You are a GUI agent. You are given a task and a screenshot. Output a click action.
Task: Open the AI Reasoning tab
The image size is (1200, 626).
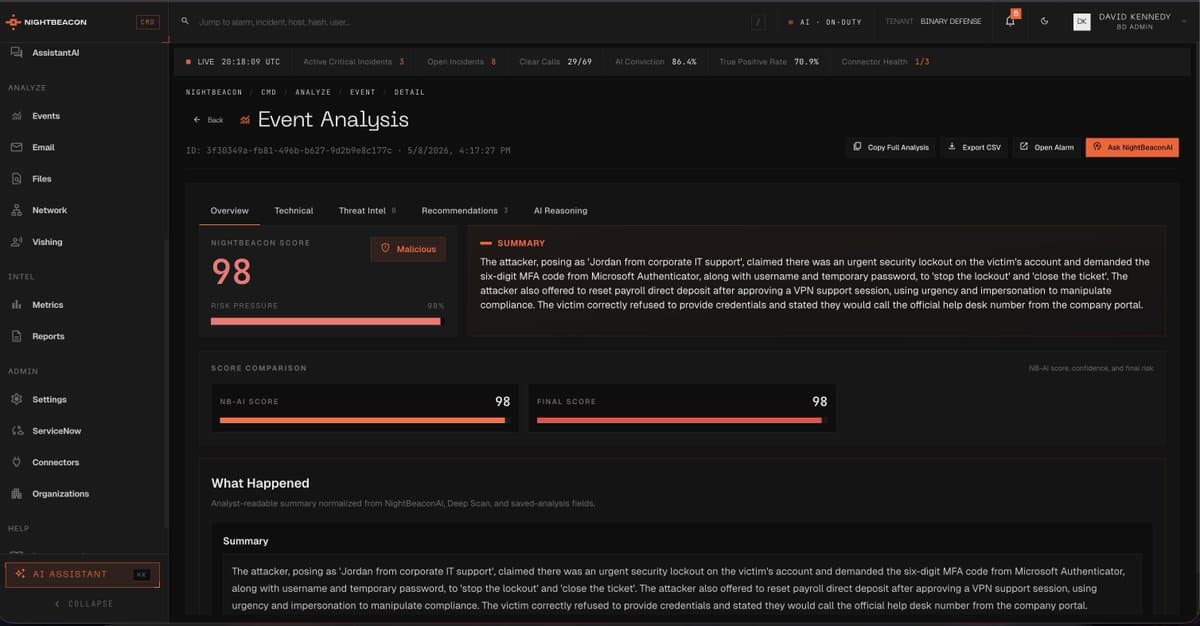[x=561, y=211]
